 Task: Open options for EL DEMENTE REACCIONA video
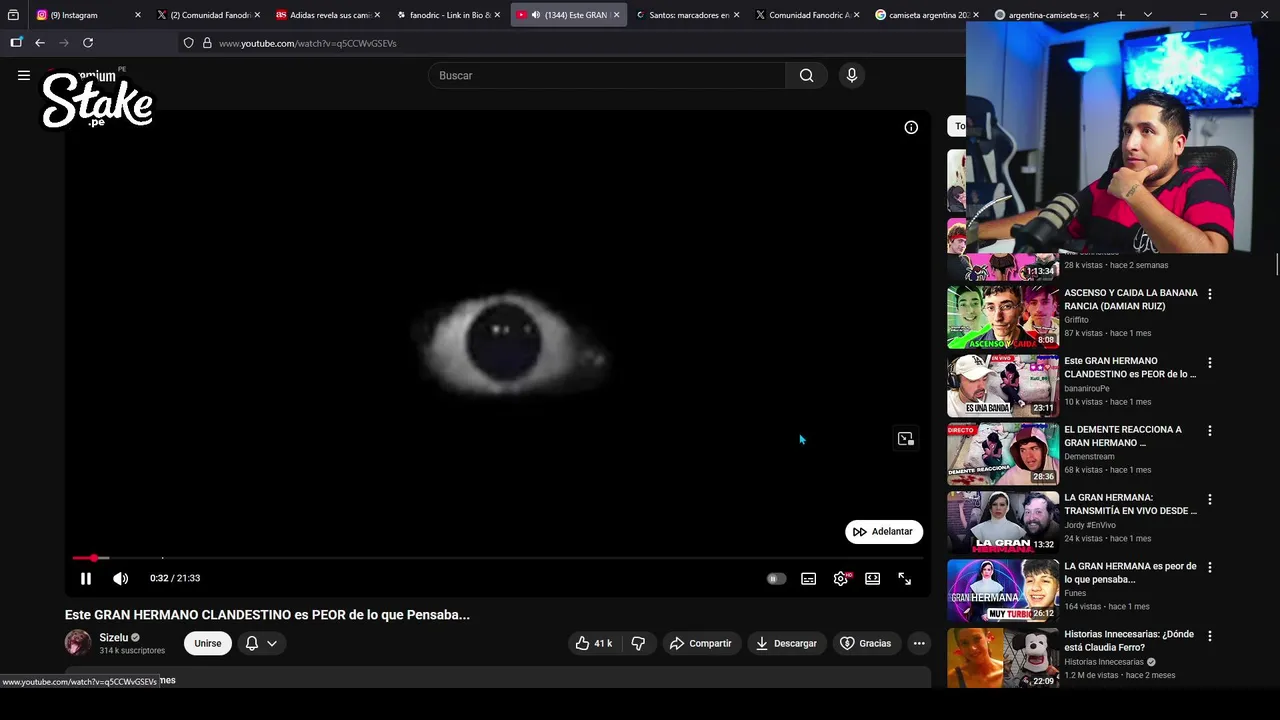1210,431
